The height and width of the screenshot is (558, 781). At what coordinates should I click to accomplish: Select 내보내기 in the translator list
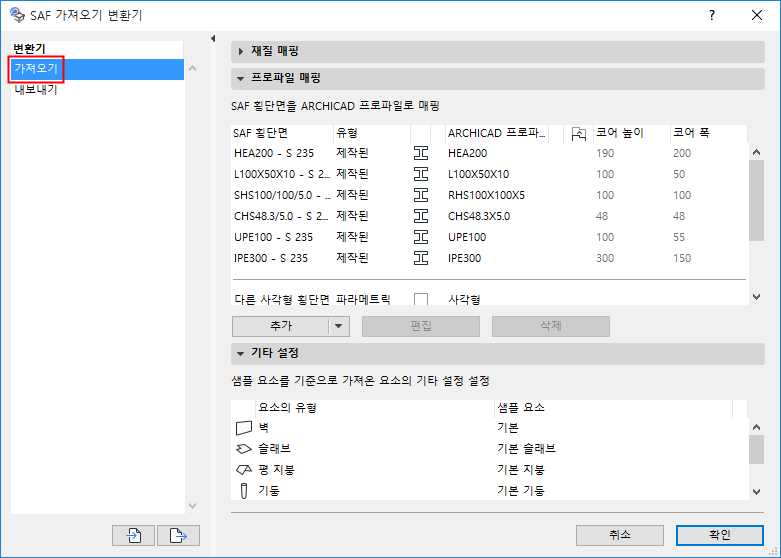pyautogui.click(x=97, y=90)
